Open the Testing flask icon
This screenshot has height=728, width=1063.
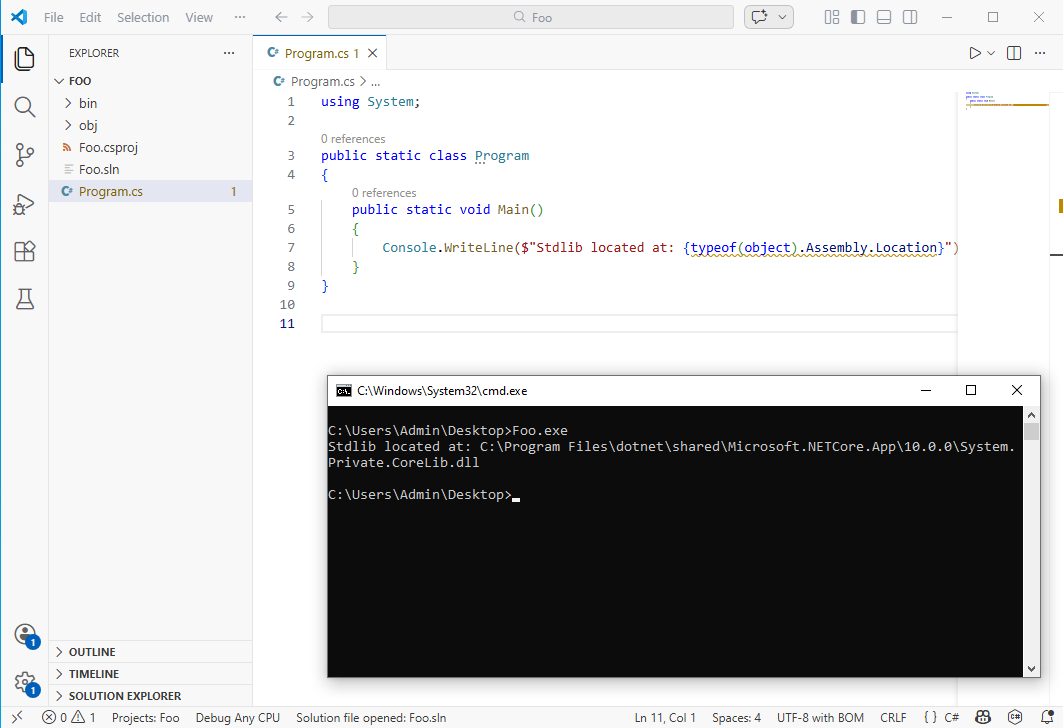[24, 299]
